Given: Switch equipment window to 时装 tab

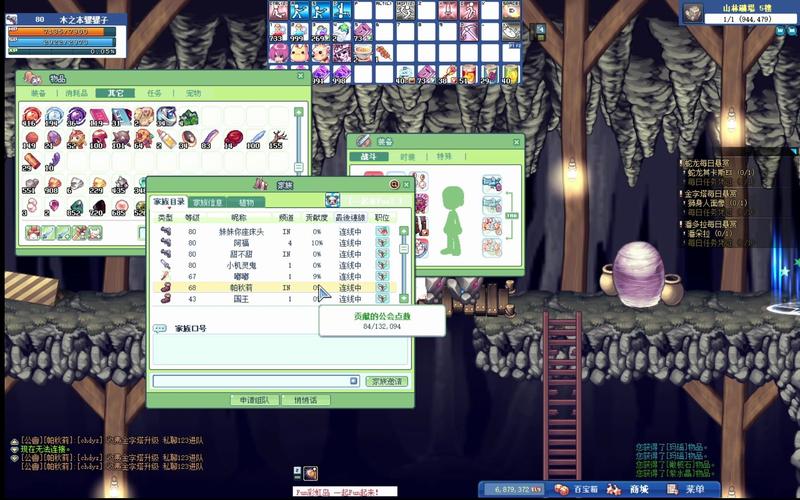Looking at the screenshot, I should [x=407, y=157].
